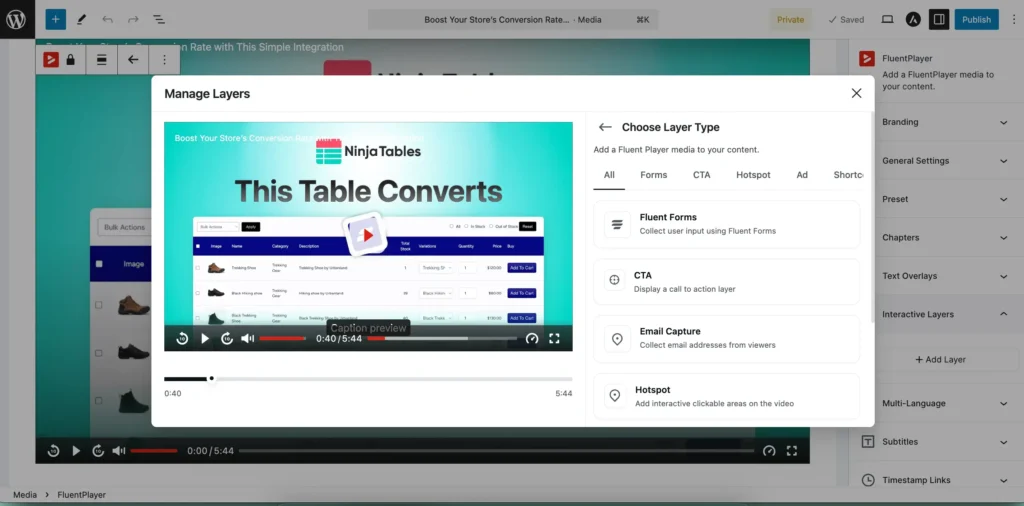Adjust the red volume slider in modal player
1024x506 pixels.
pyautogui.click(x=282, y=338)
